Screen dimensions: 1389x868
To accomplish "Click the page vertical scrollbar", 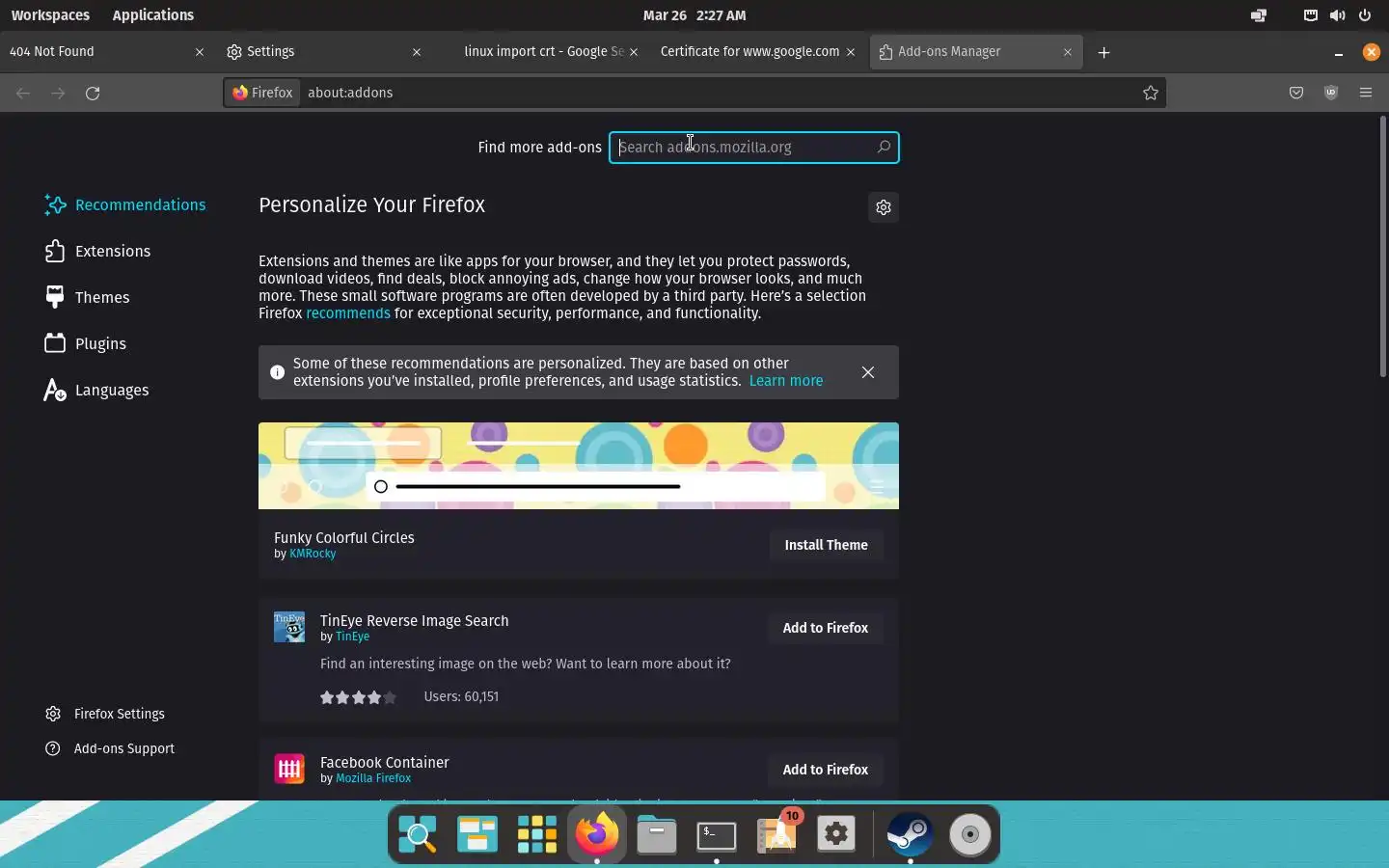I will [1383, 246].
